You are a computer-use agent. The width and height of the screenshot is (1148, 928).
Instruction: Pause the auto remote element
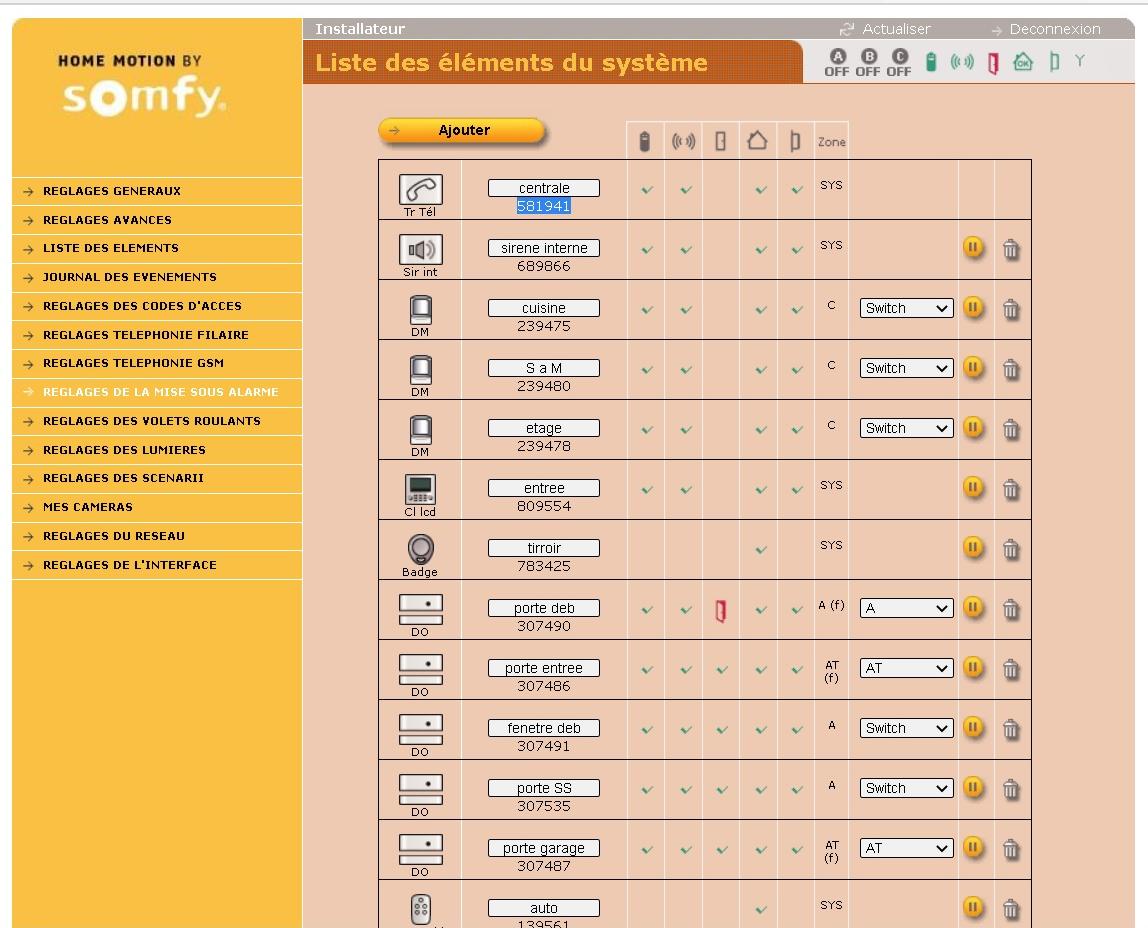point(973,908)
